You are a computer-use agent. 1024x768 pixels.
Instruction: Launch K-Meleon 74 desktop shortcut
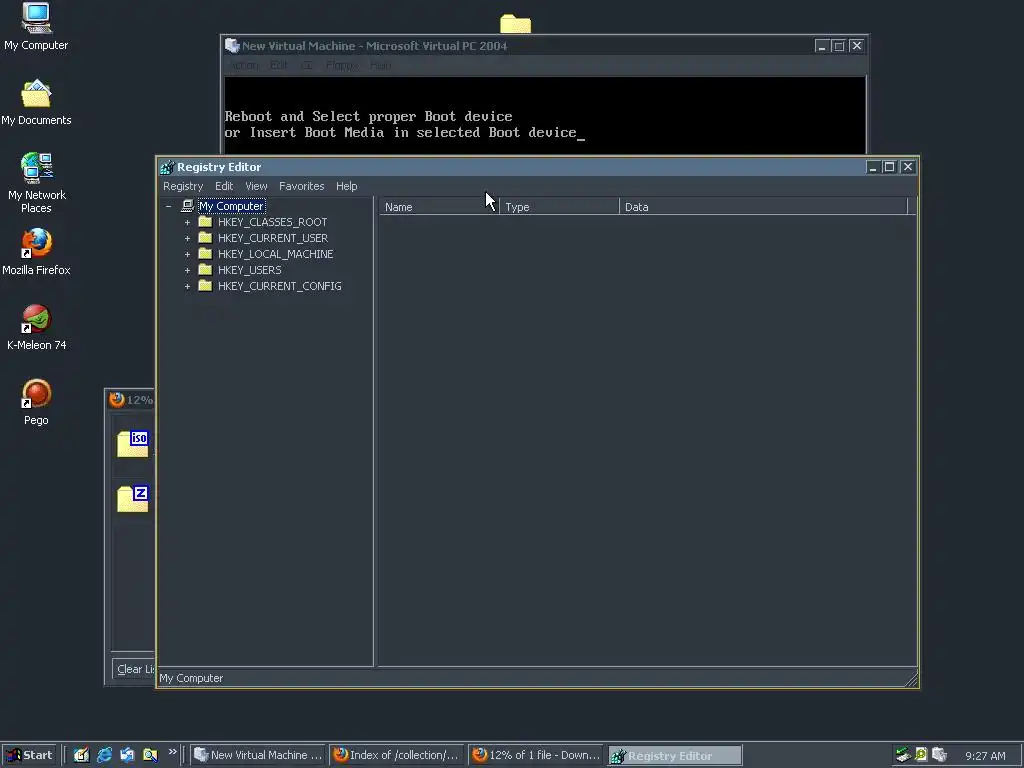37,327
